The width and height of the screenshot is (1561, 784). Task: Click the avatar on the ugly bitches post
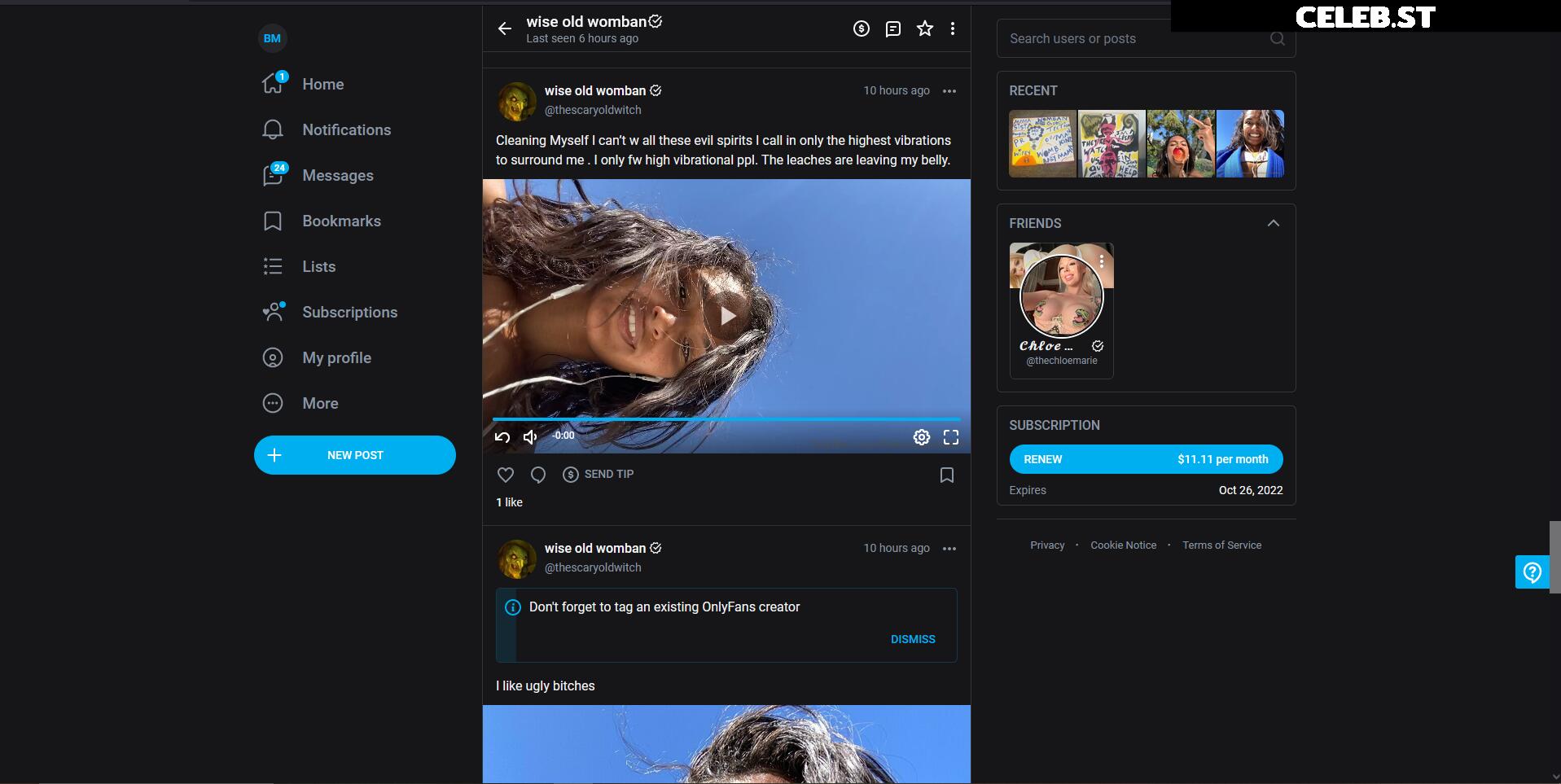(x=517, y=558)
